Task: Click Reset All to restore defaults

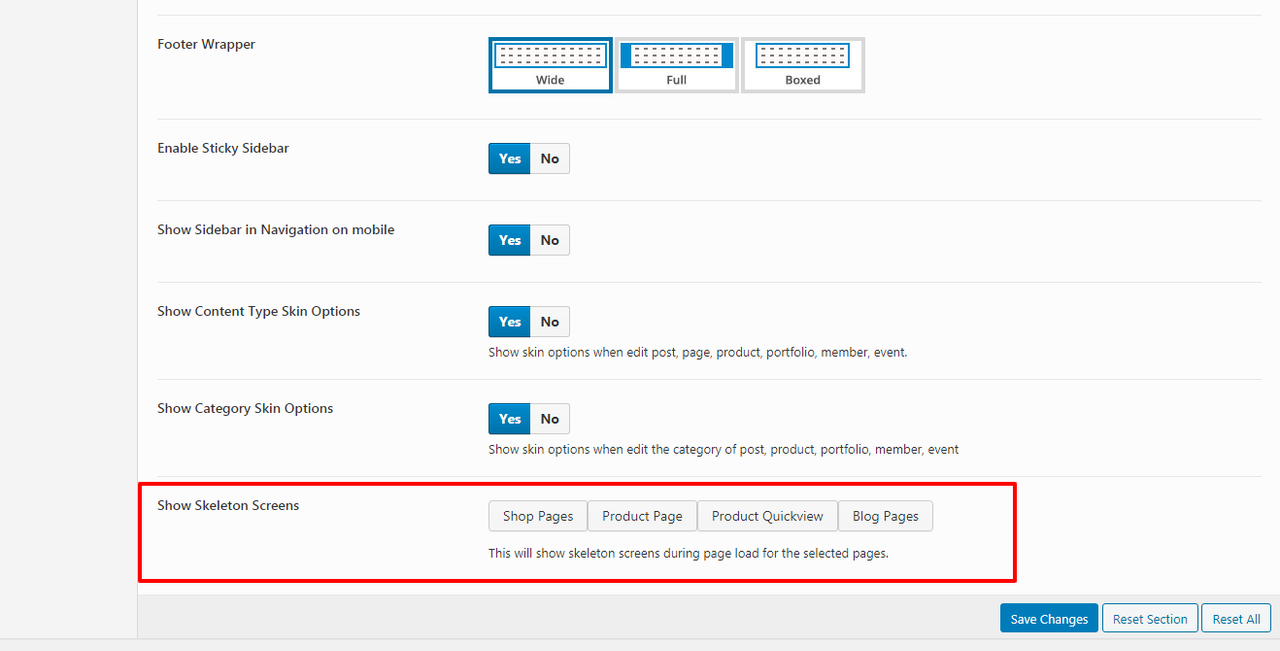Action: click(x=1236, y=619)
